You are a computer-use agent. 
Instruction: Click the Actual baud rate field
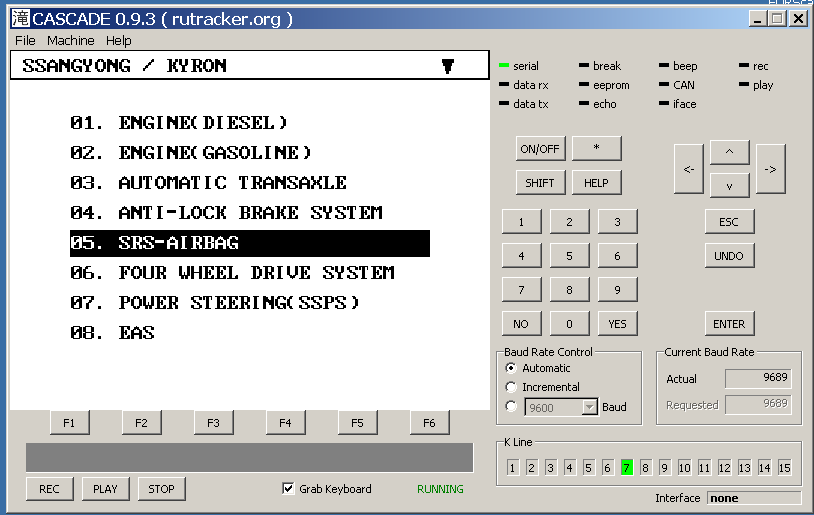point(758,378)
